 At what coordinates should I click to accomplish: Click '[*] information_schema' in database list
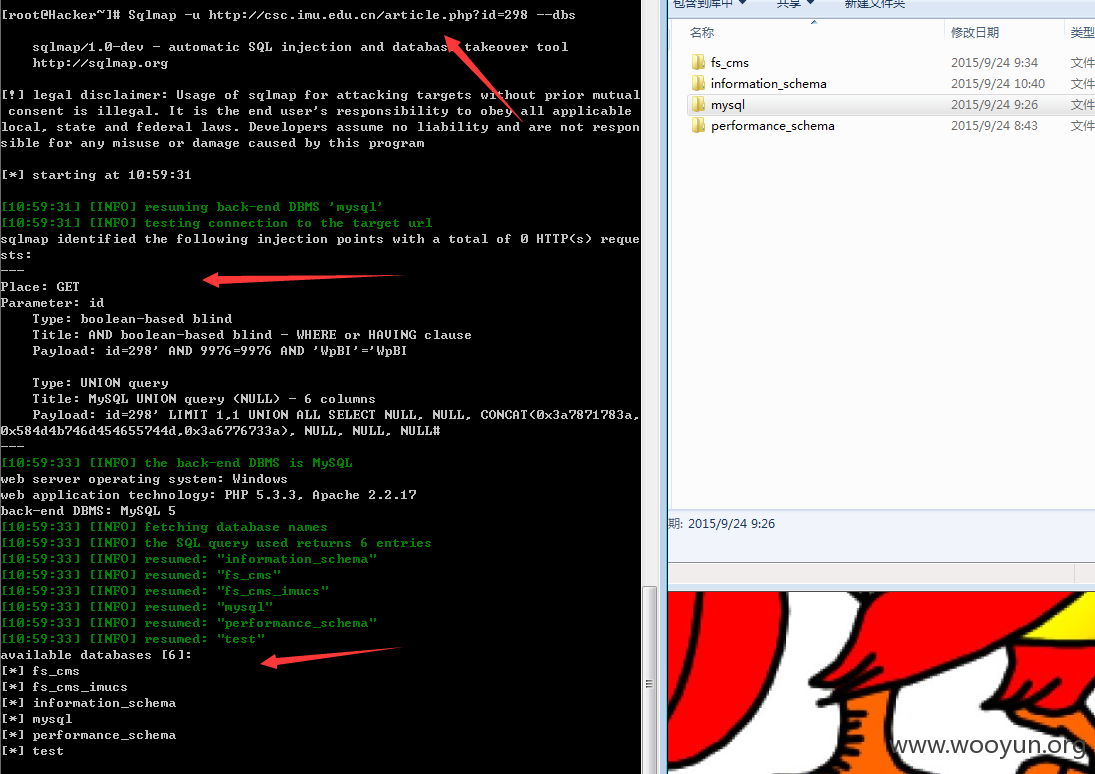[x=89, y=703]
